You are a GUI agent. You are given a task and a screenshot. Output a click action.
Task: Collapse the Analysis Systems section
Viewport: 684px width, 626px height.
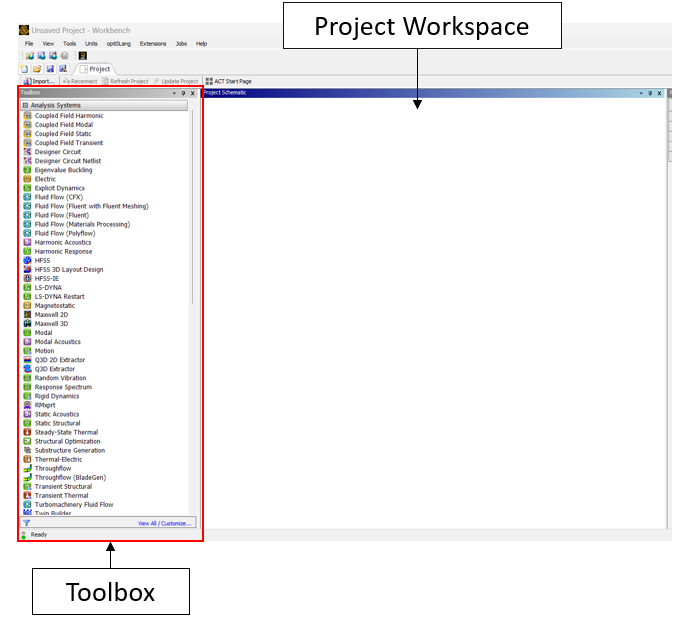click(x=25, y=105)
